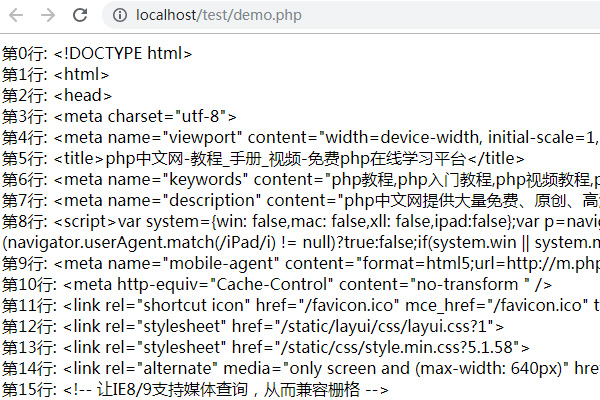Reload the demo.php page
The width and height of the screenshot is (600, 400).
80,15
